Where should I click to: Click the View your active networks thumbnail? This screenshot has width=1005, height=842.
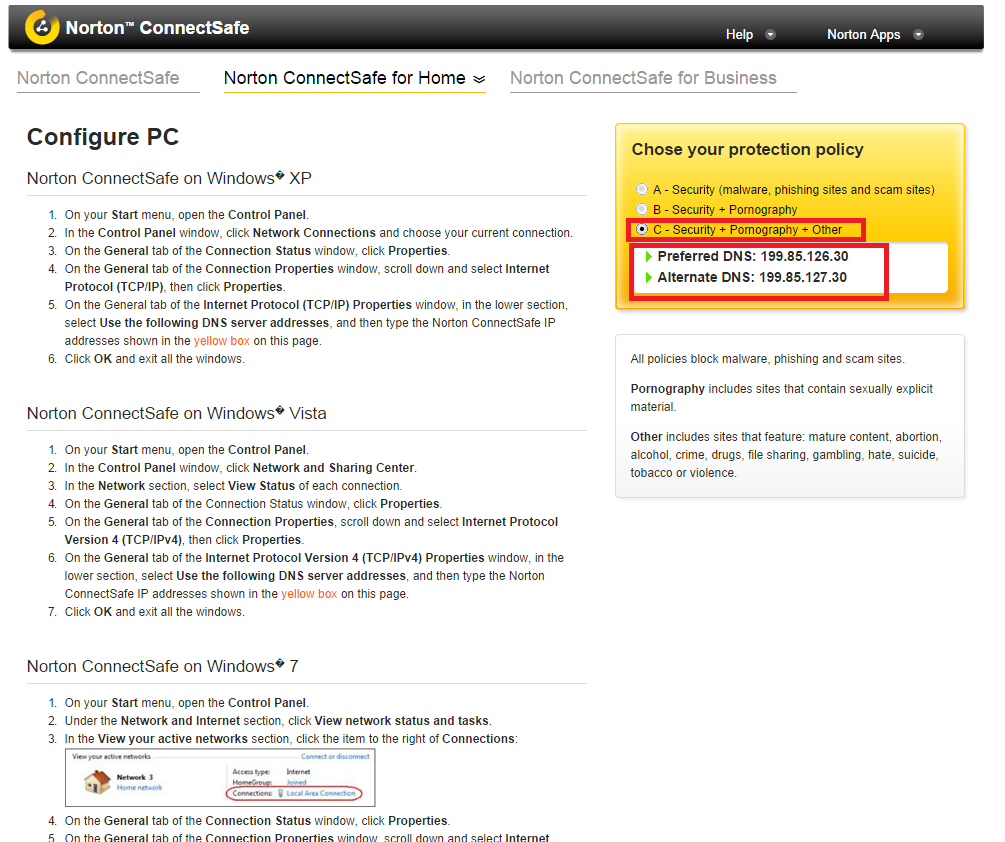(x=220, y=778)
